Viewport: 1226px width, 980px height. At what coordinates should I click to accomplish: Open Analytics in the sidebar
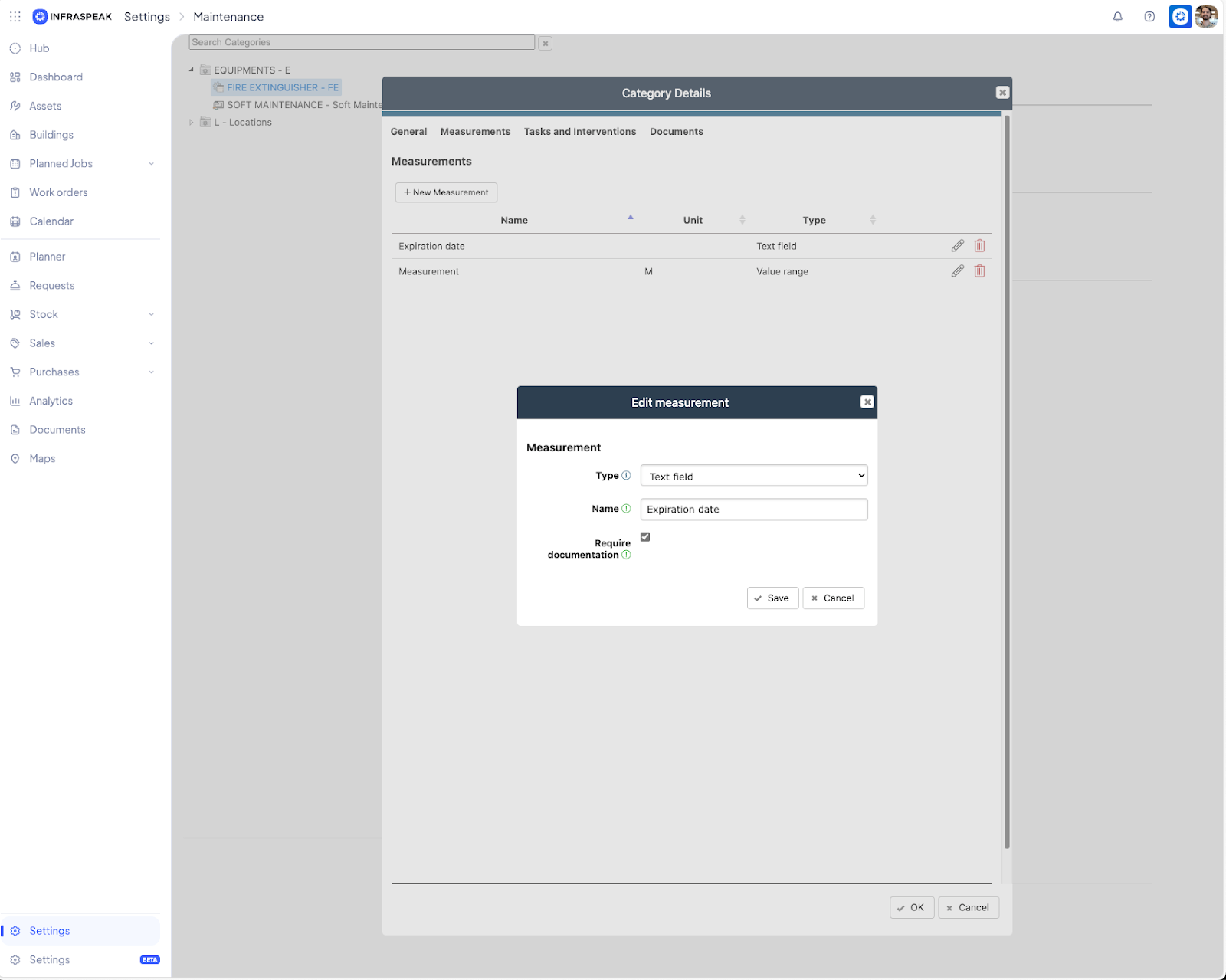point(51,401)
